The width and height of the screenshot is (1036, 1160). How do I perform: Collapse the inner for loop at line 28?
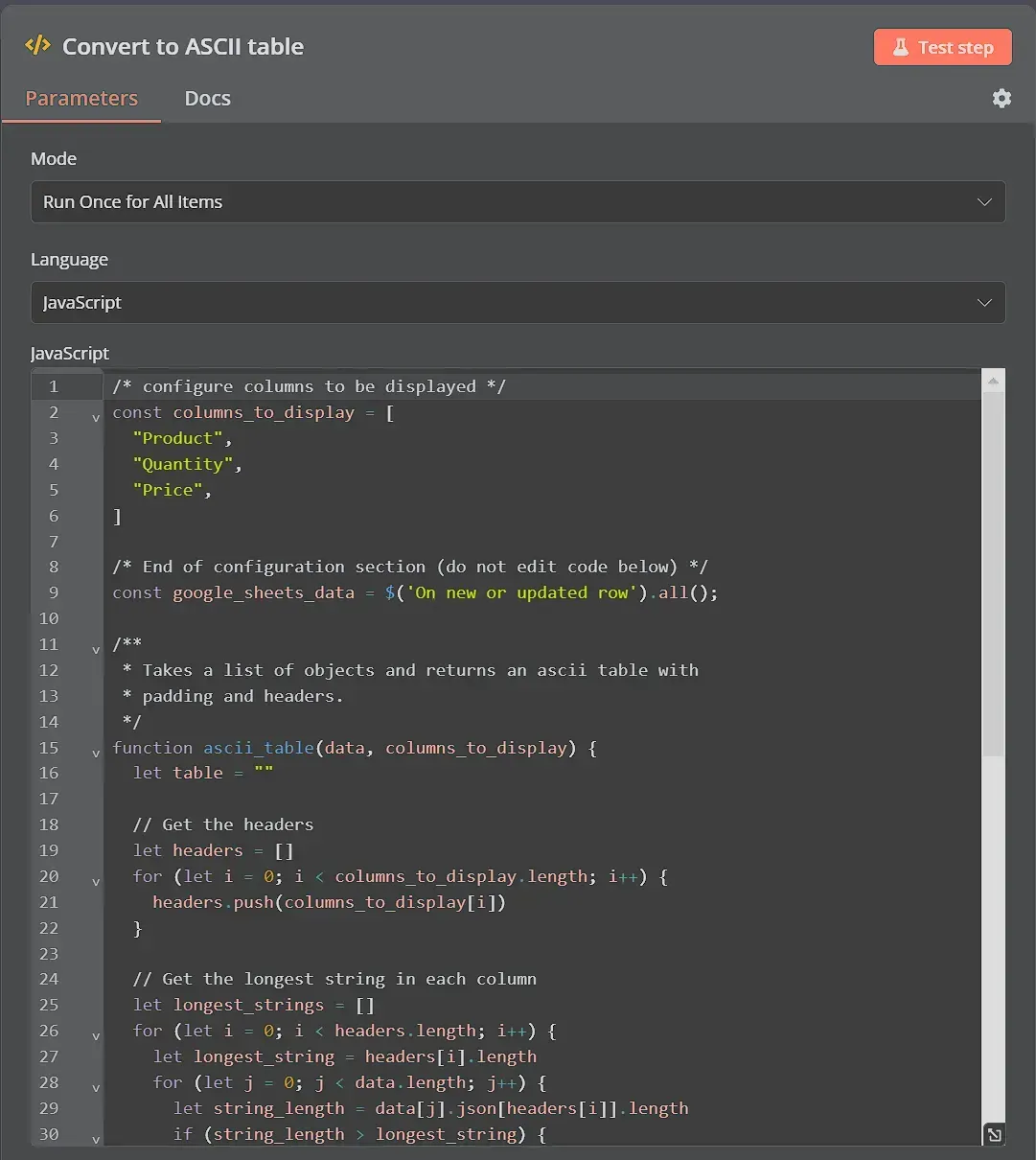pyautogui.click(x=95, y=1088)
